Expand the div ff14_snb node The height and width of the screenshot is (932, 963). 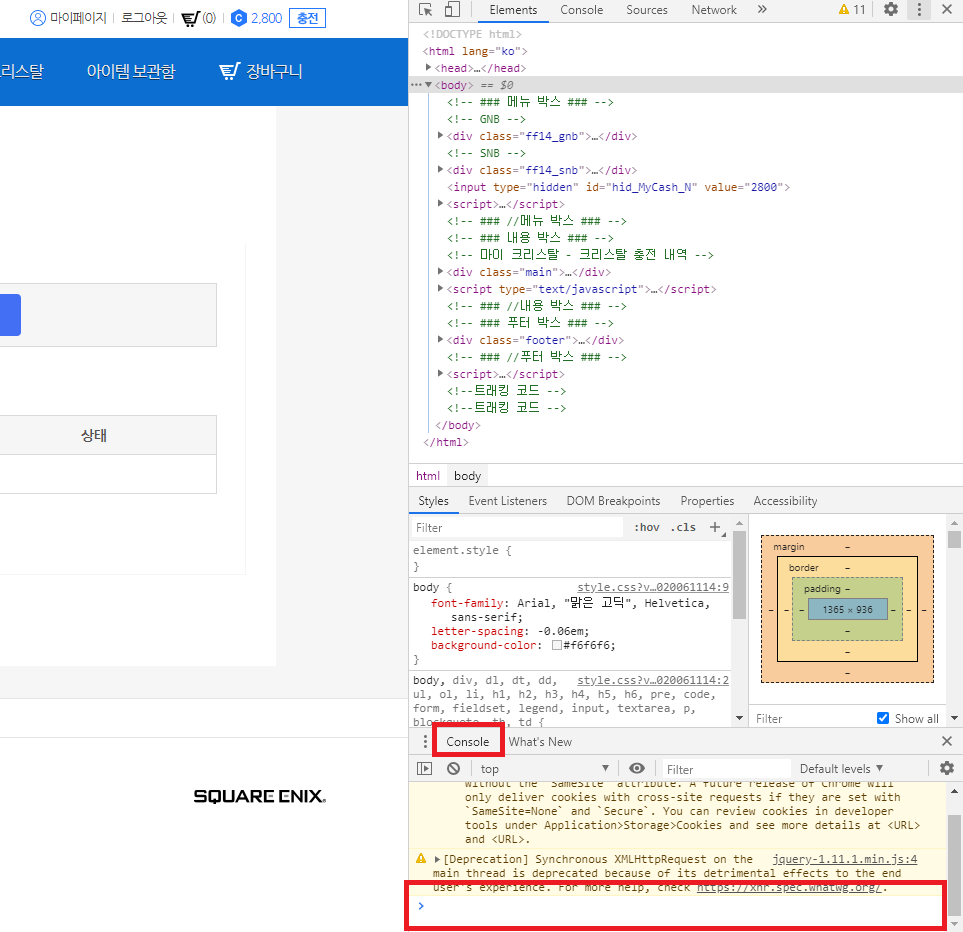[440, 169]
